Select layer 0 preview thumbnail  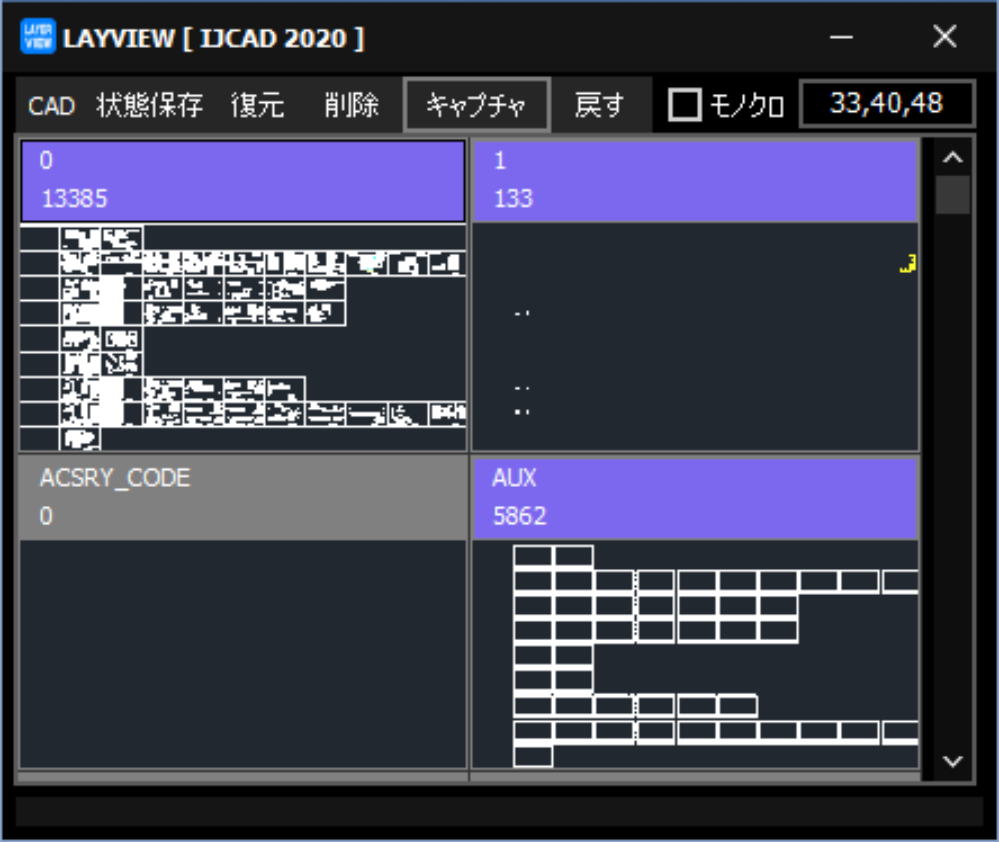tap(243, 337)
